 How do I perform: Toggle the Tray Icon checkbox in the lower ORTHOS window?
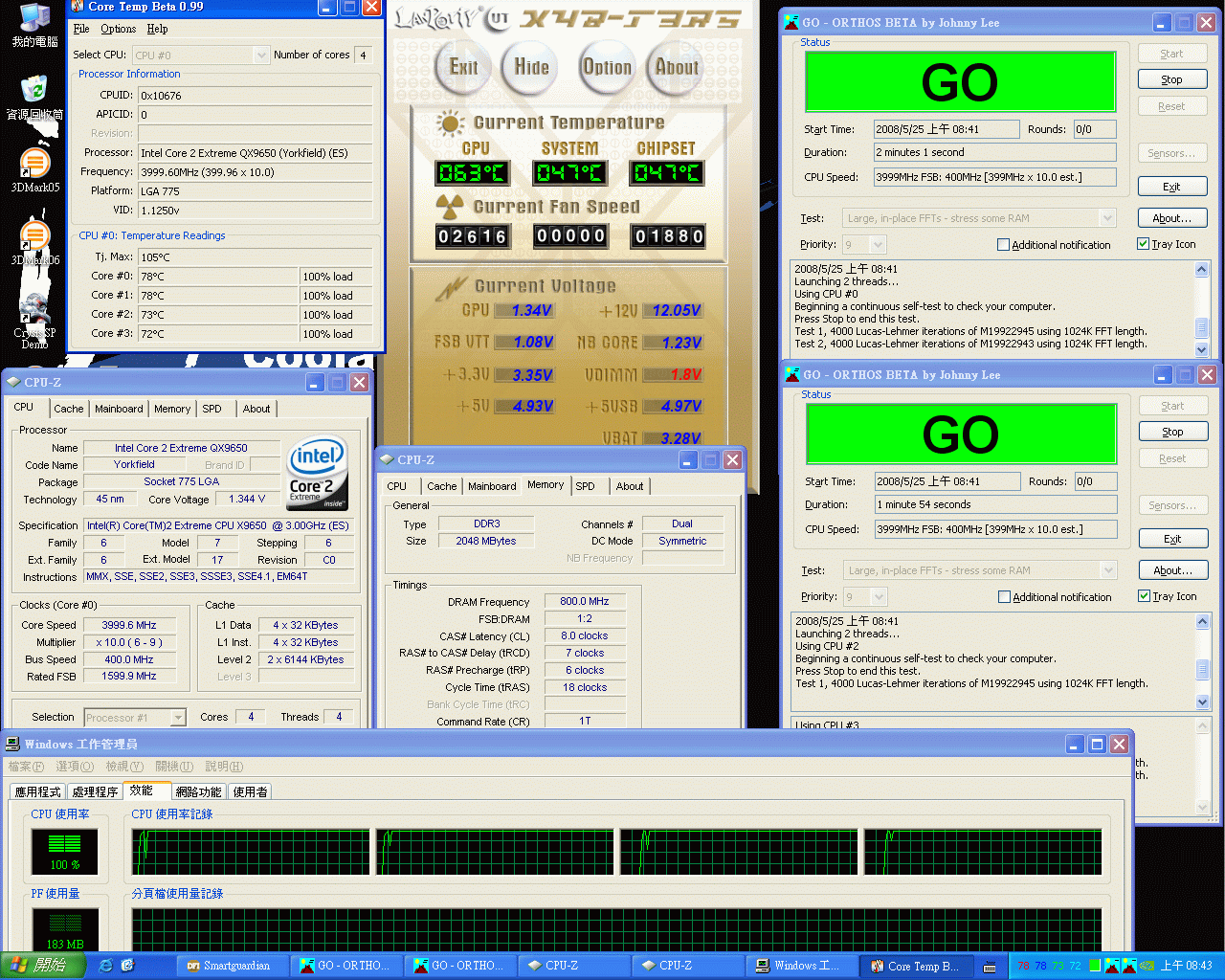(x=1144, y=596)
